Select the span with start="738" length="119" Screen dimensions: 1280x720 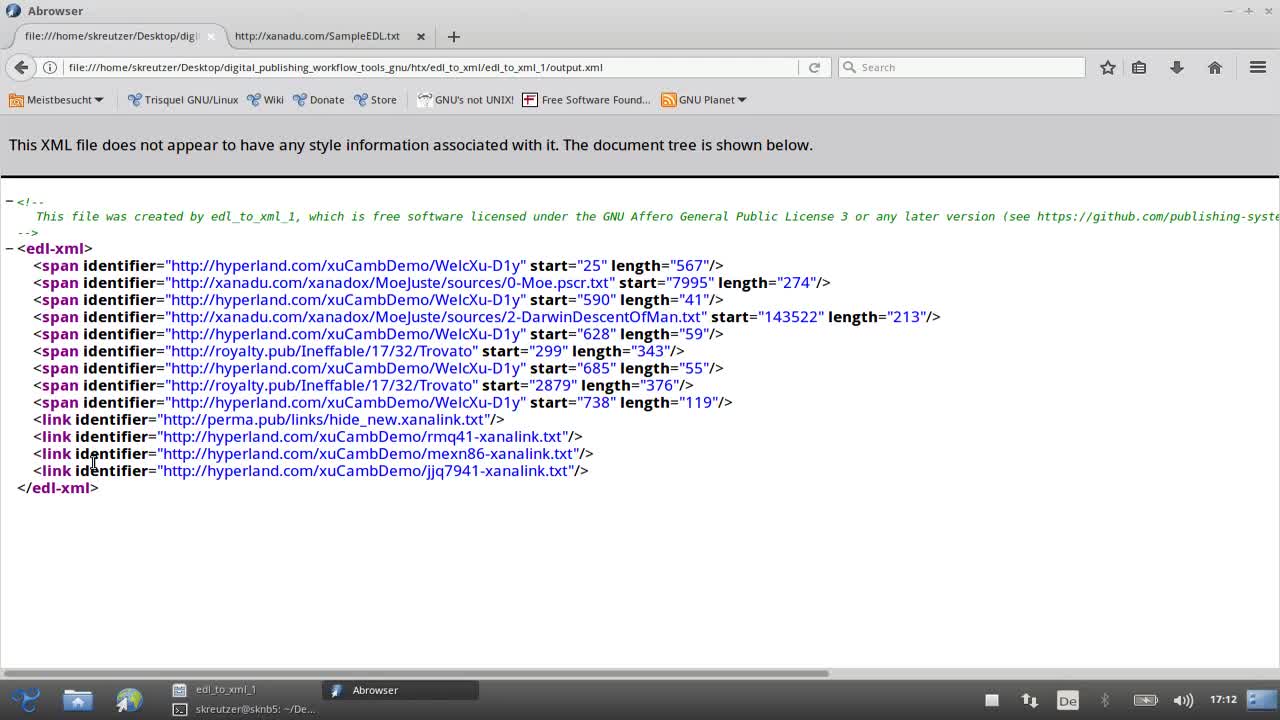[382, 402]
